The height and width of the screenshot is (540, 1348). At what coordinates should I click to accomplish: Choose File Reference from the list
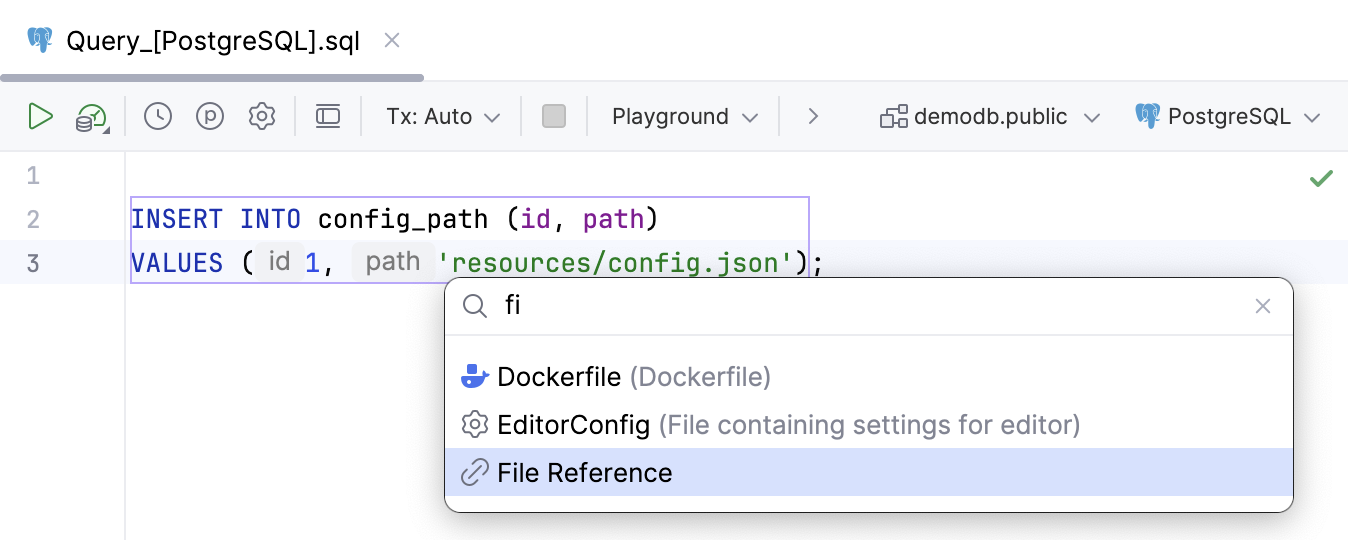click(869, 472)
